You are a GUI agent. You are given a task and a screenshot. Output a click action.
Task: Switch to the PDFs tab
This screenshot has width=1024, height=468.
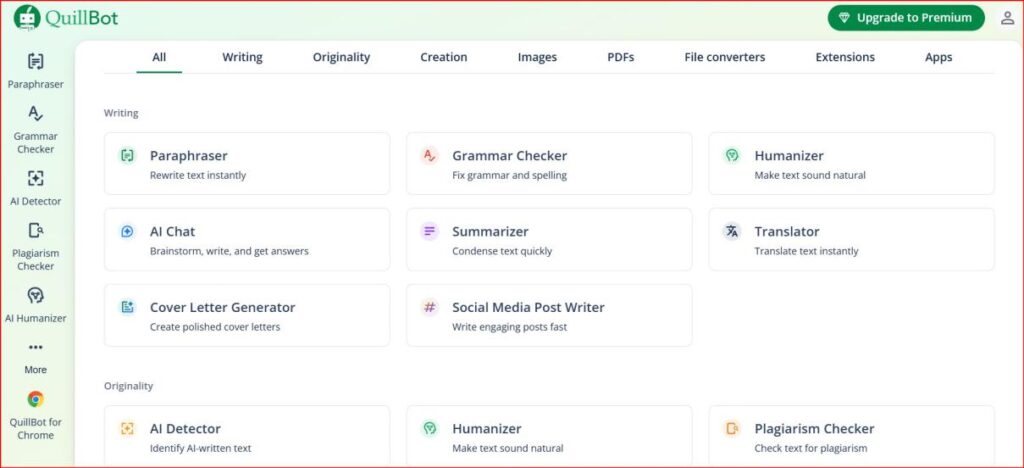tap(621, 57)
